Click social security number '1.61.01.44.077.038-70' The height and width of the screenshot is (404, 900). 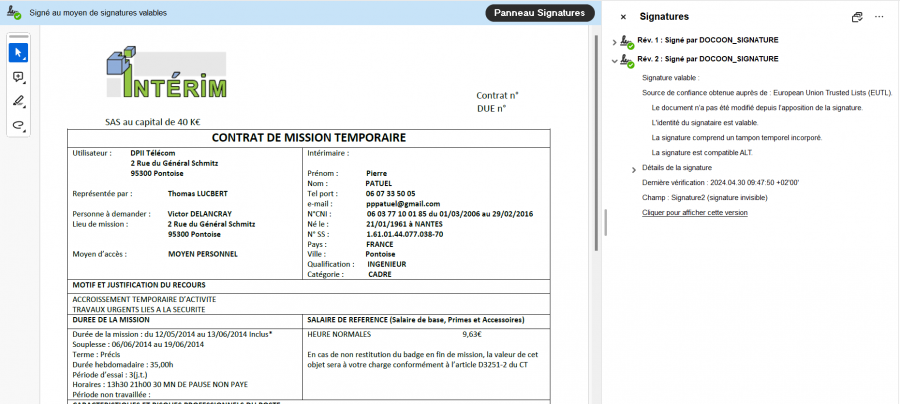click(405, 234)
